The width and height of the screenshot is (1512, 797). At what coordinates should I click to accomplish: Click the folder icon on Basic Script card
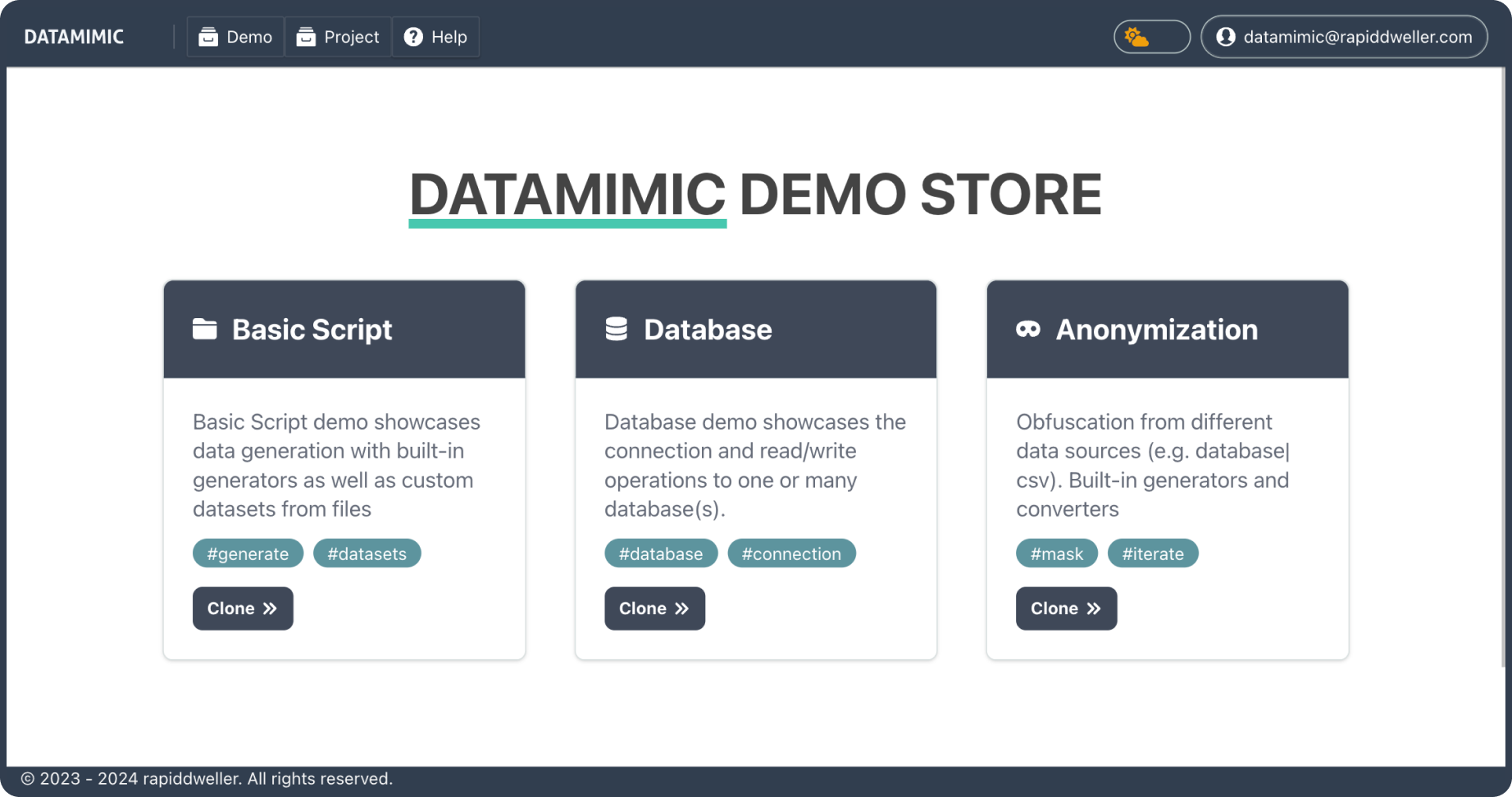click(x=205, y=329)
